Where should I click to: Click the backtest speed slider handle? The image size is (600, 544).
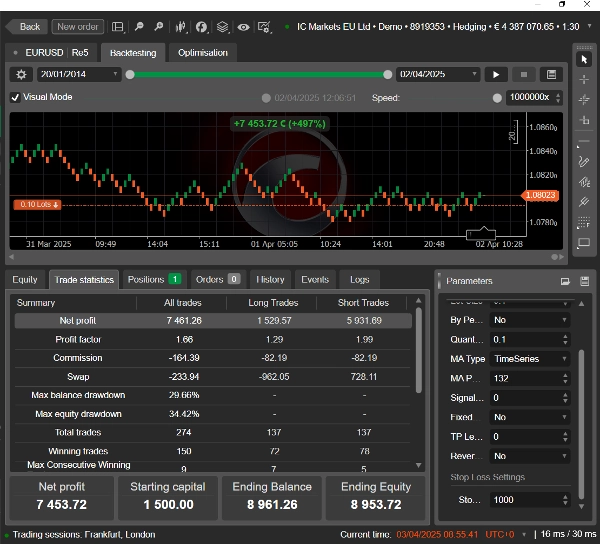497,98
